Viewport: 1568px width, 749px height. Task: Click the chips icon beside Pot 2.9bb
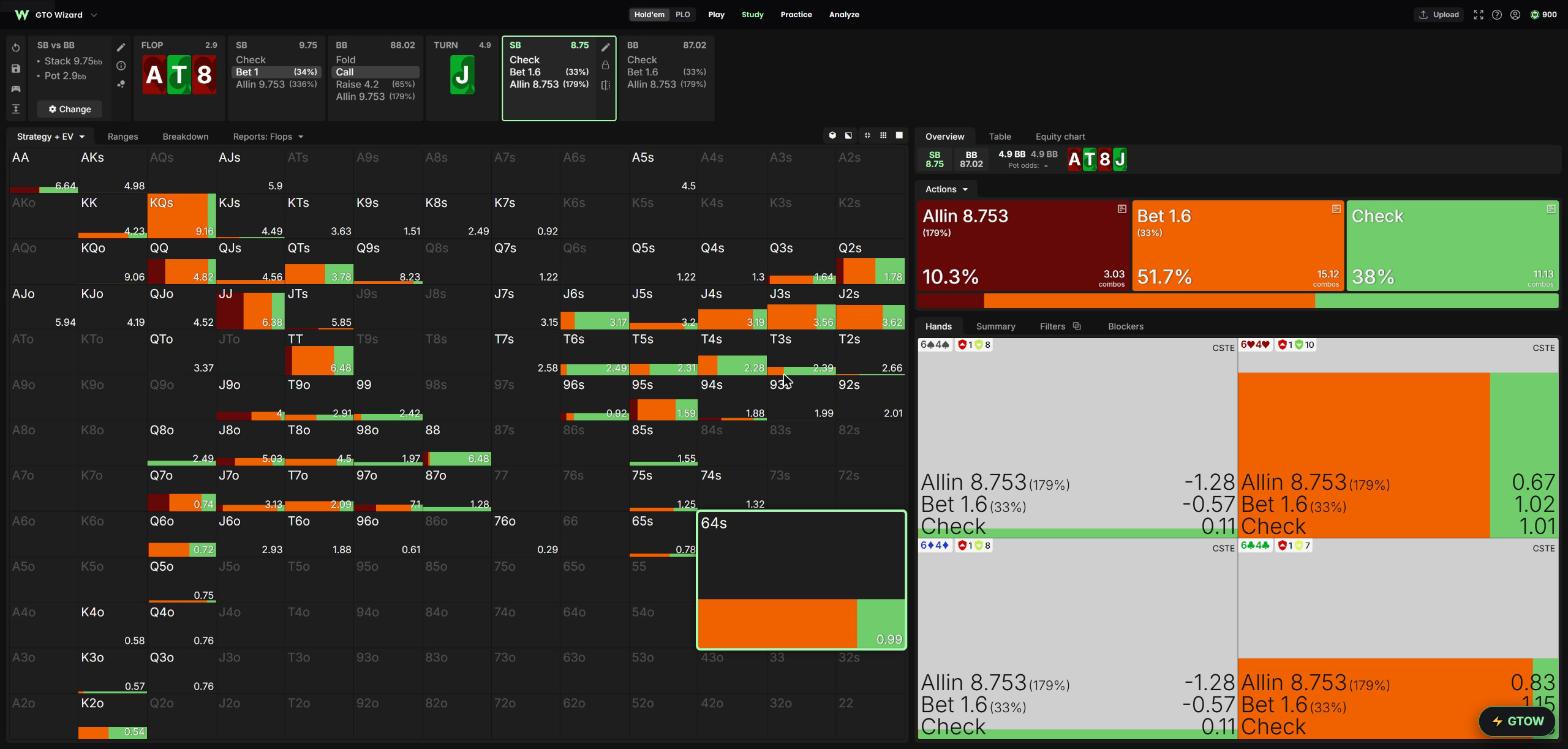121,84
